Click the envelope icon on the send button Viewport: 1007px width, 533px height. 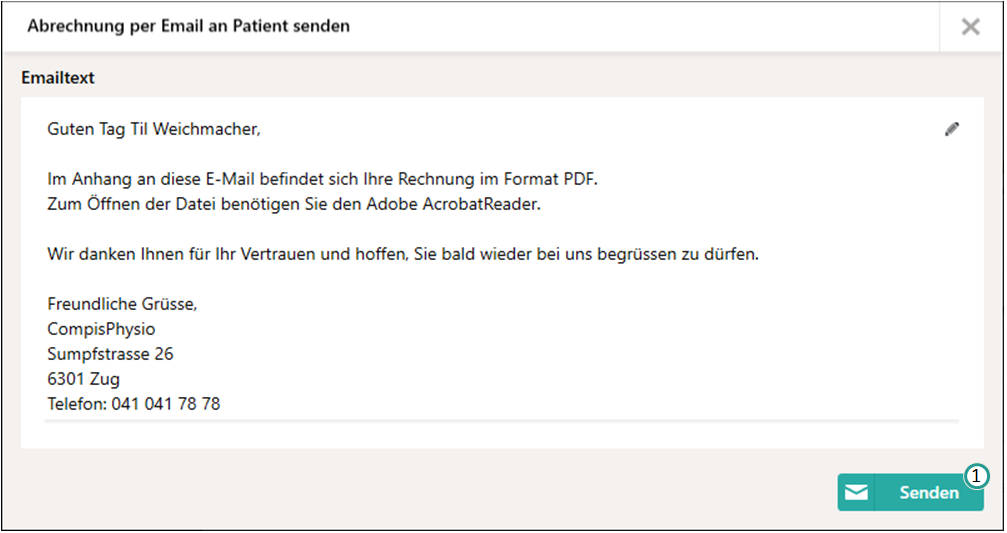[856, 492]
